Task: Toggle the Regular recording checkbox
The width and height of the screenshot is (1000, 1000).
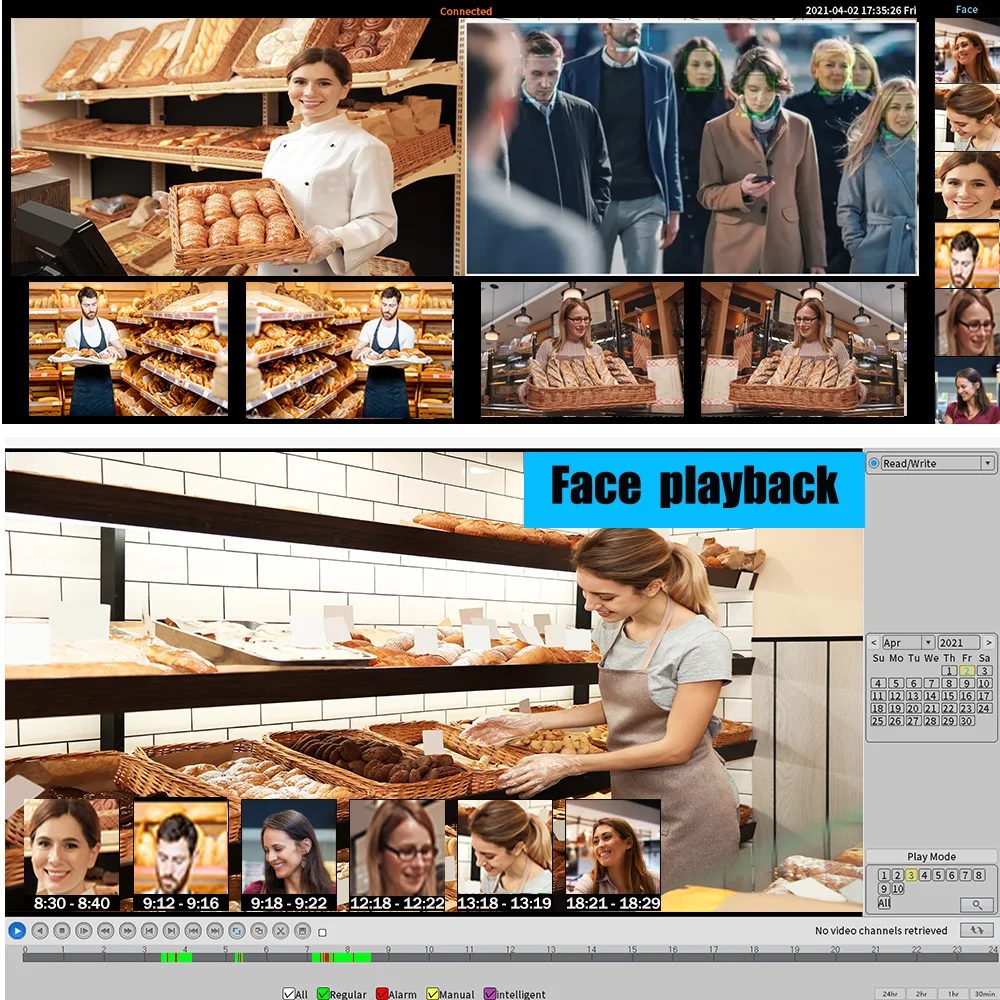Action: [x=324, y=994]
